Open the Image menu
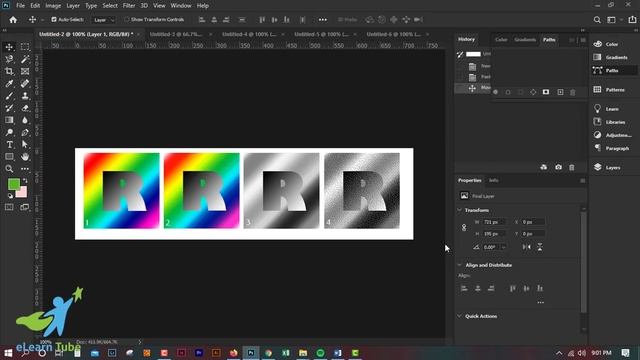Viewport: 640px width, 360px height. tap(53, 6)
